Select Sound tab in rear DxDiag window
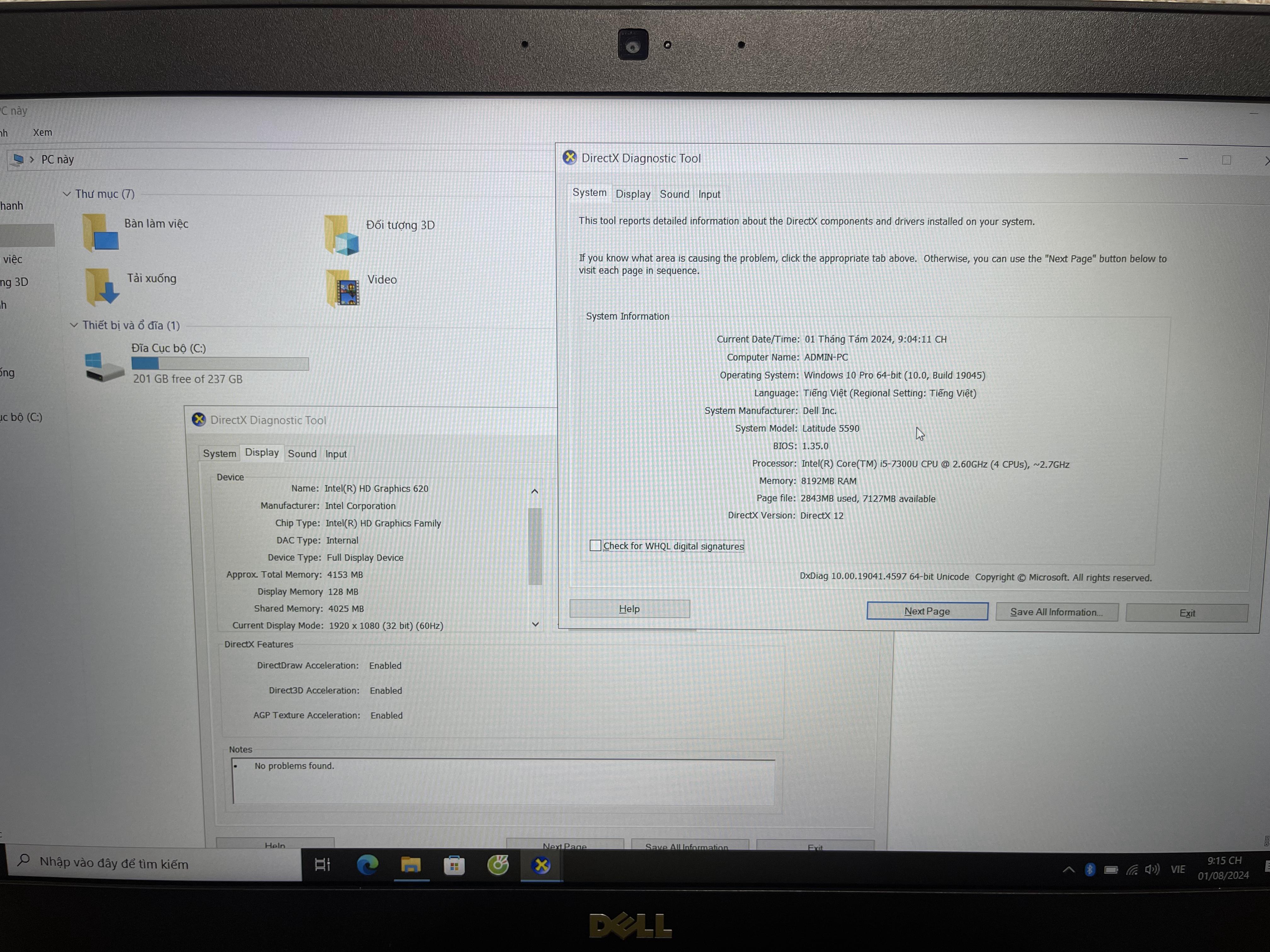Viewport: 1270px width, 952px height. coord(302,453)
